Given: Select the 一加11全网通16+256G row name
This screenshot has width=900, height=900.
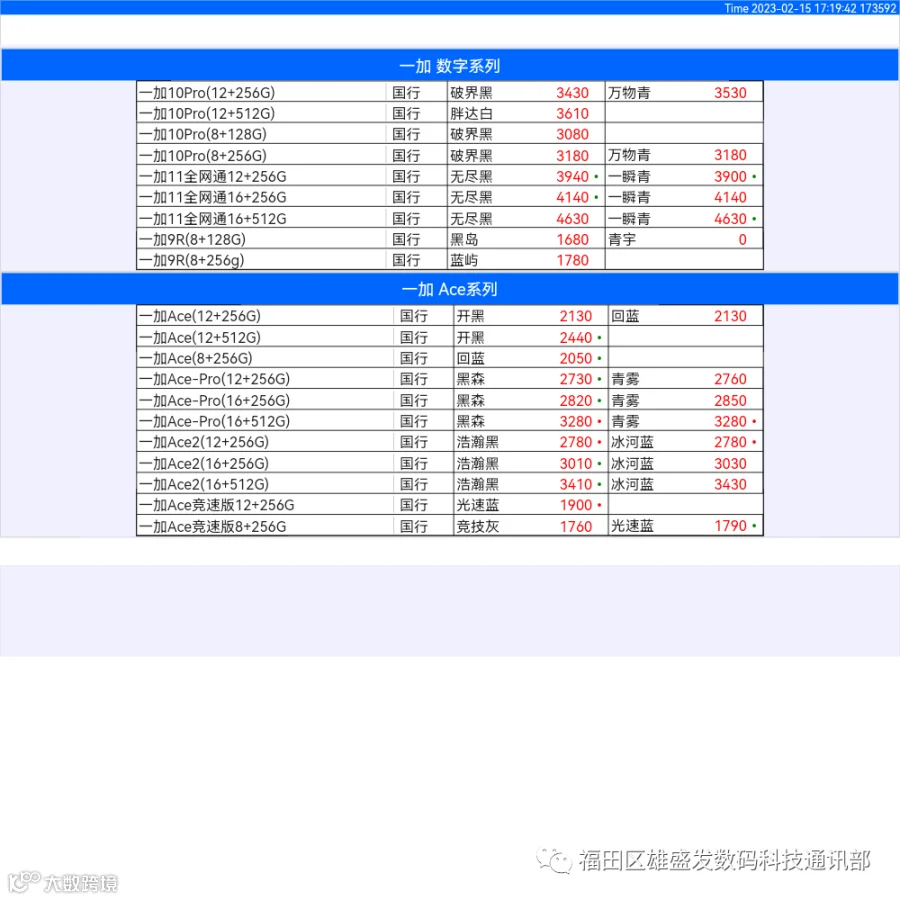Looking at the screenshot, I should click(213, 197).
